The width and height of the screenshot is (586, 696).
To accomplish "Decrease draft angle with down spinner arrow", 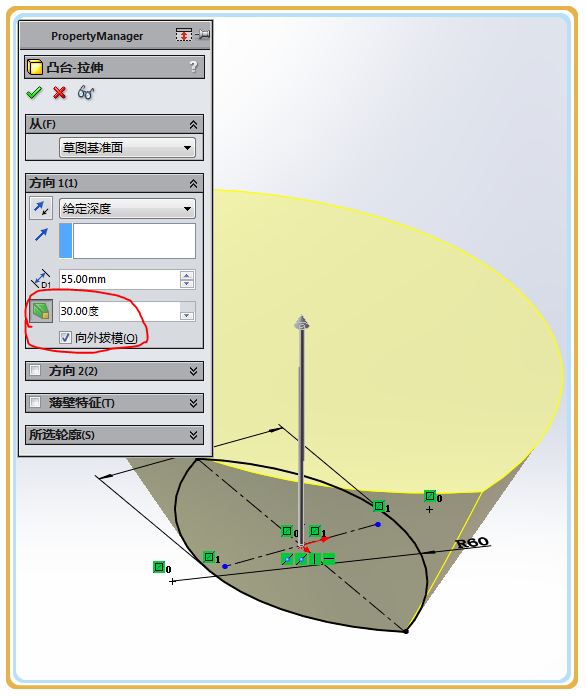I will coord(187,316).
